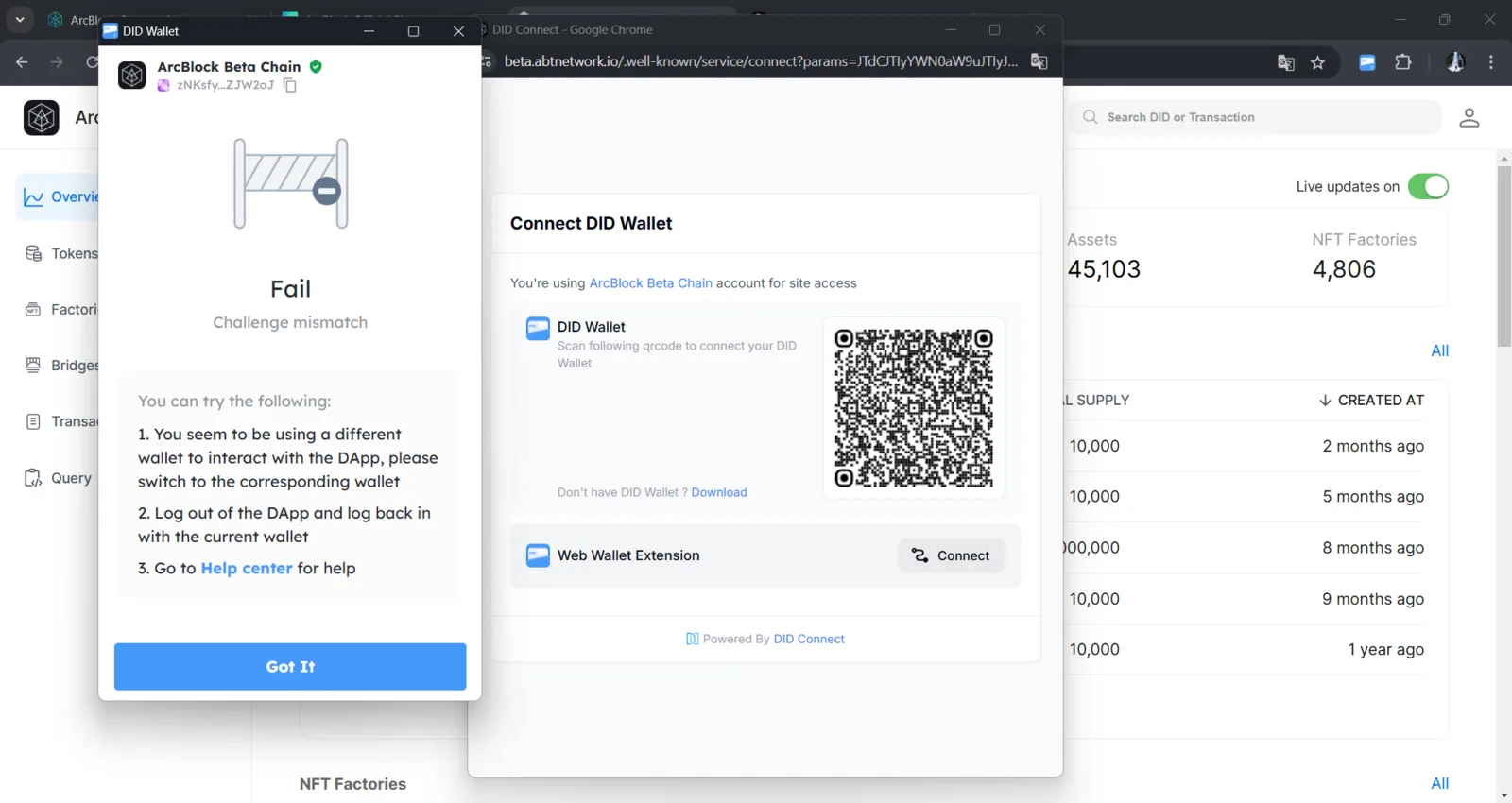The height and width of the screenshot is (803, 1512).
Task: Go forward in the main Chrome window
Action: coord(57,62)
